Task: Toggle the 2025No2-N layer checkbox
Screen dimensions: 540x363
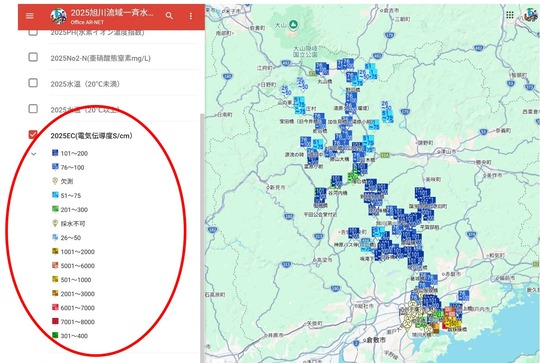Action: click(33, 57)
